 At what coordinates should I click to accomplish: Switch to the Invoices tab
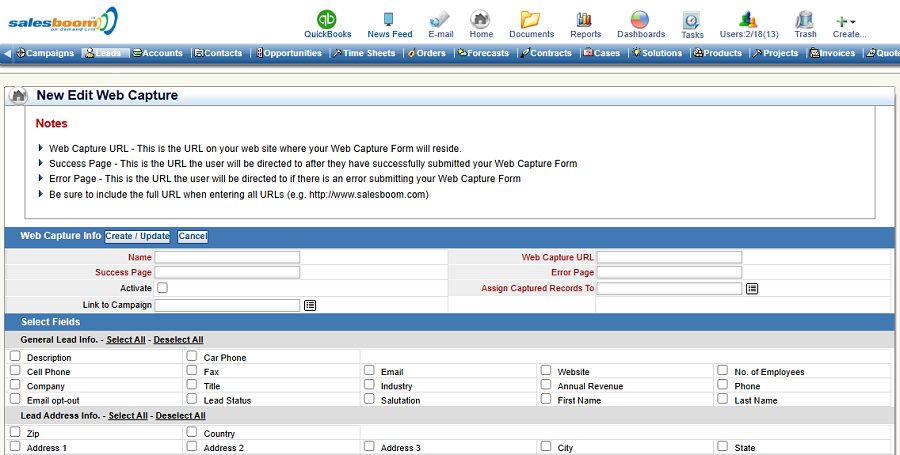[x=833, y=53]
